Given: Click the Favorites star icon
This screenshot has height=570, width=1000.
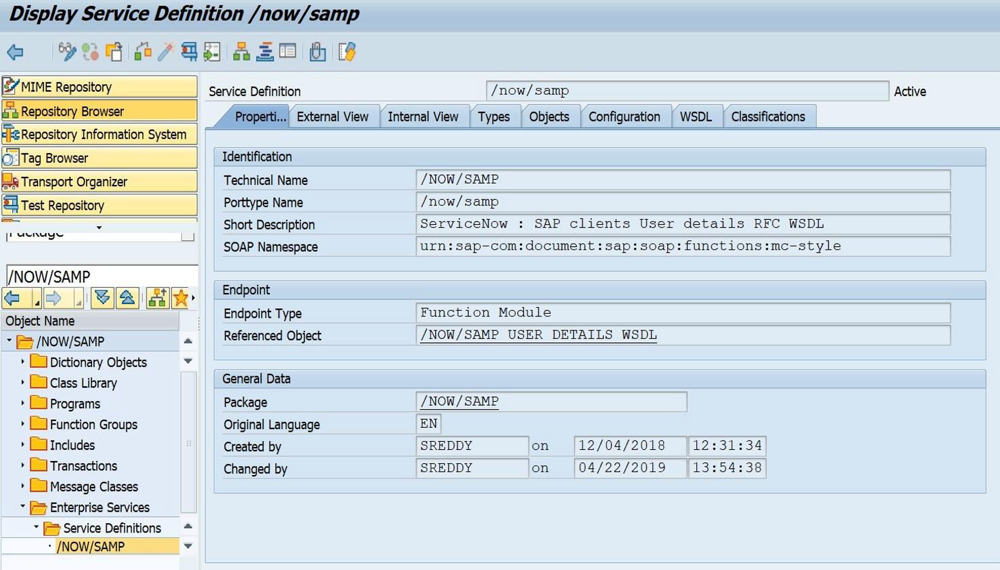Looking at the screenshot, I should 180,298.
